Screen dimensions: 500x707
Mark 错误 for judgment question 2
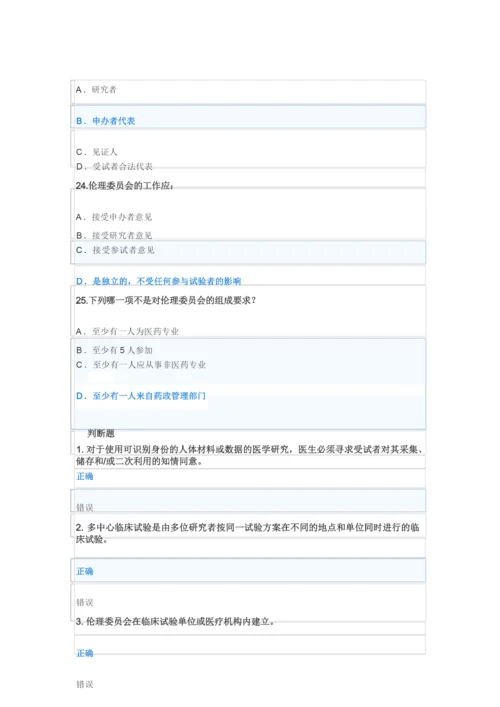coord(85,602)
